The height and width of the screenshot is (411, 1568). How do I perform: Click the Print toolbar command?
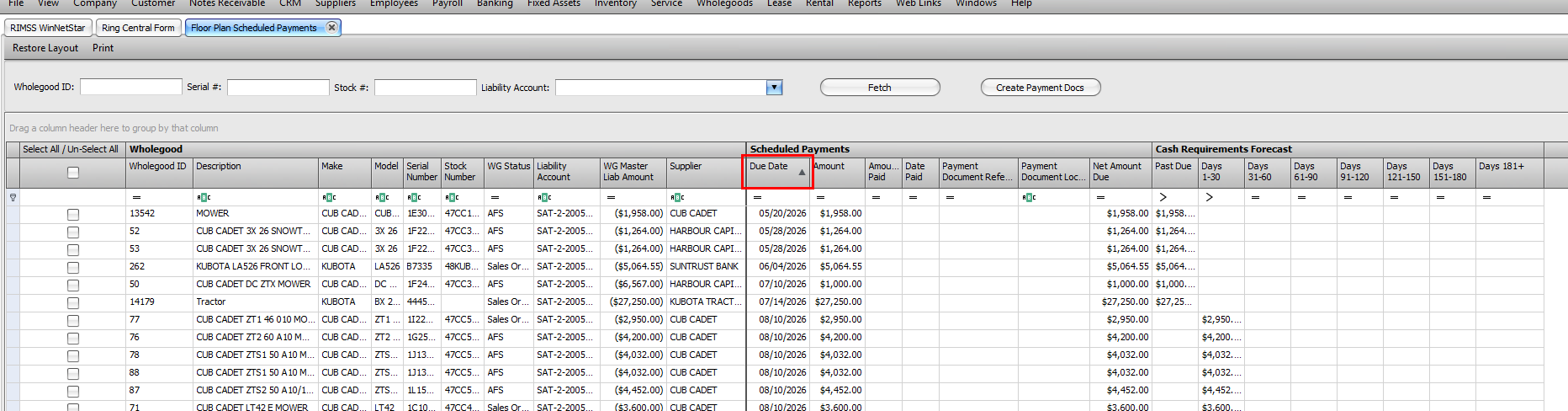click(103, 48)
